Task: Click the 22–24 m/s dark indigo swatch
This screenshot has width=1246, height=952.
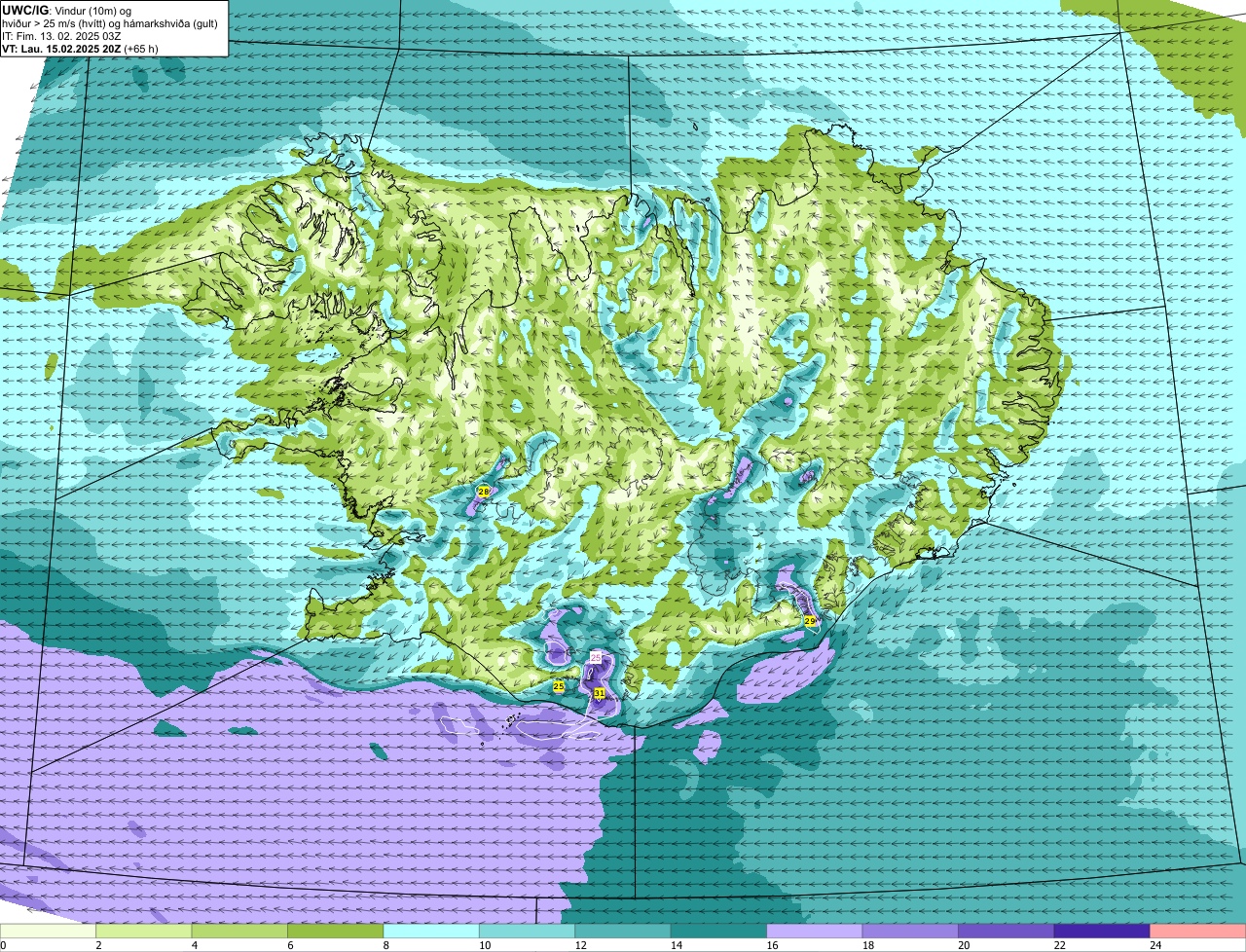Action: [1102, 931]
